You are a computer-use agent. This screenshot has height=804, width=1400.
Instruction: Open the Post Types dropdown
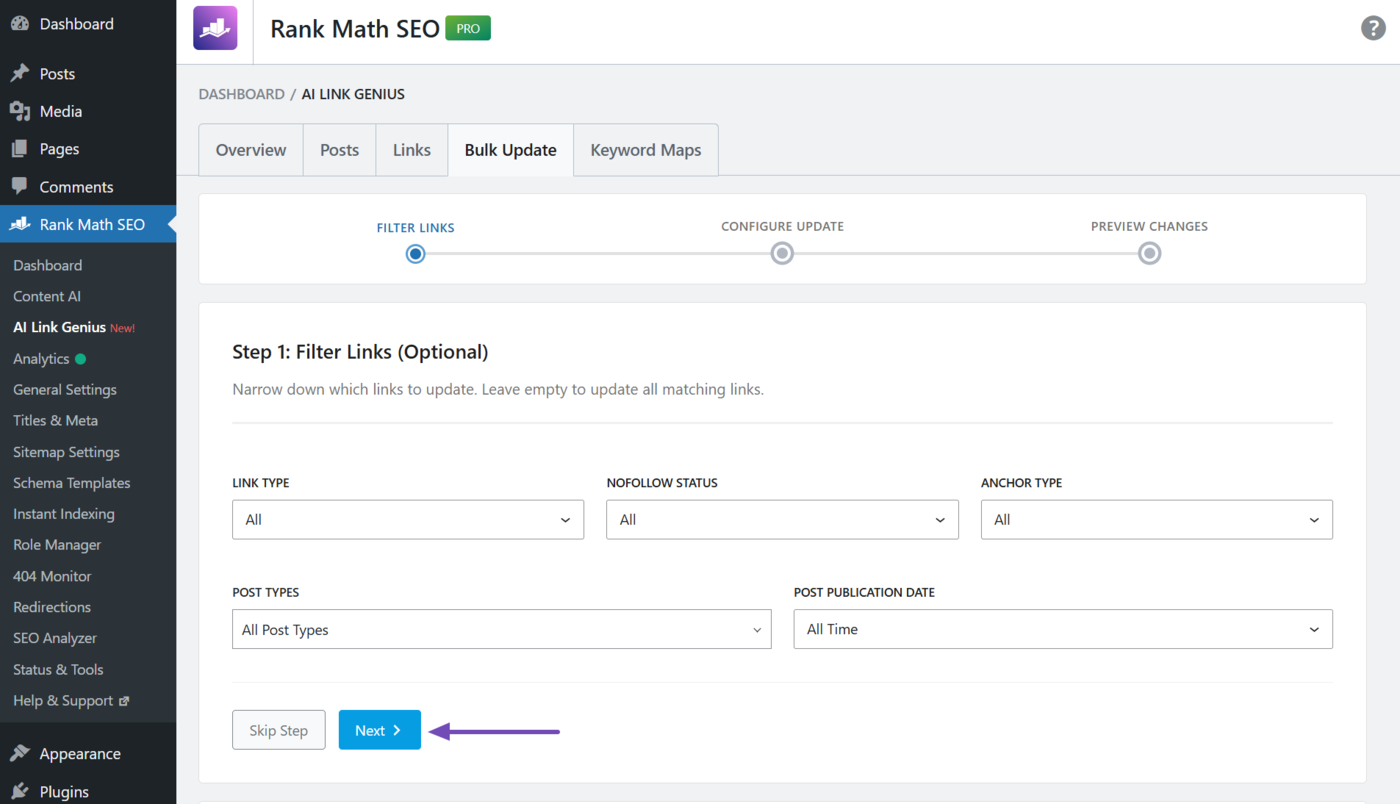coord(502,629)
